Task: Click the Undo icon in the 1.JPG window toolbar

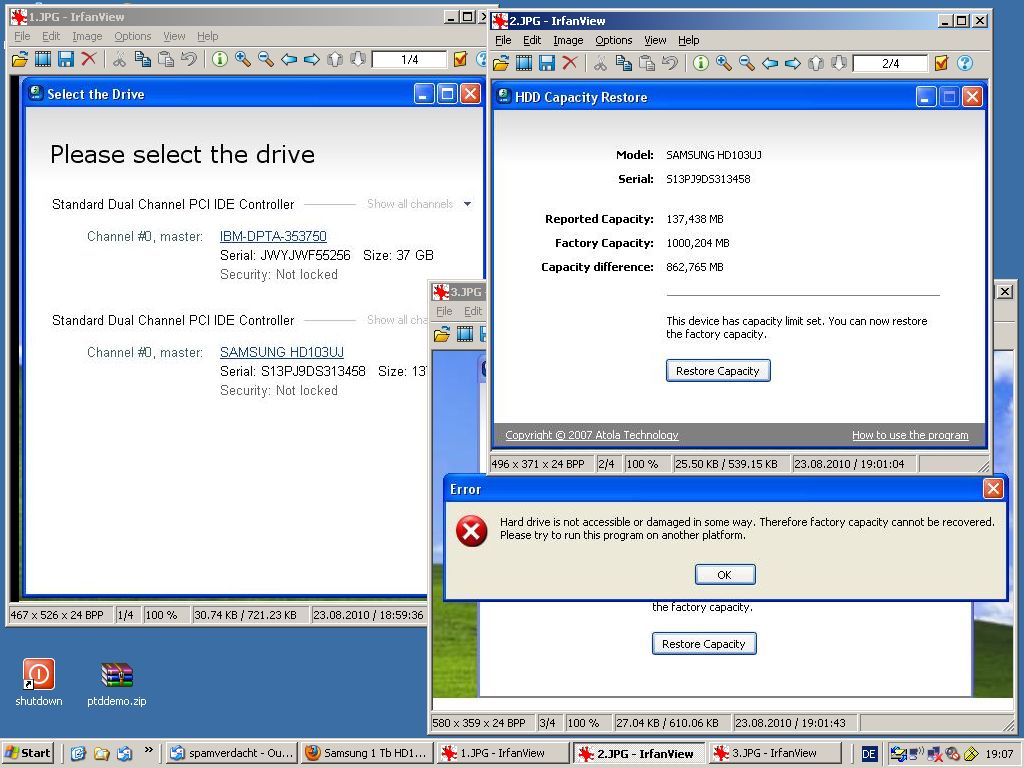Action: [x=189, y=59]
